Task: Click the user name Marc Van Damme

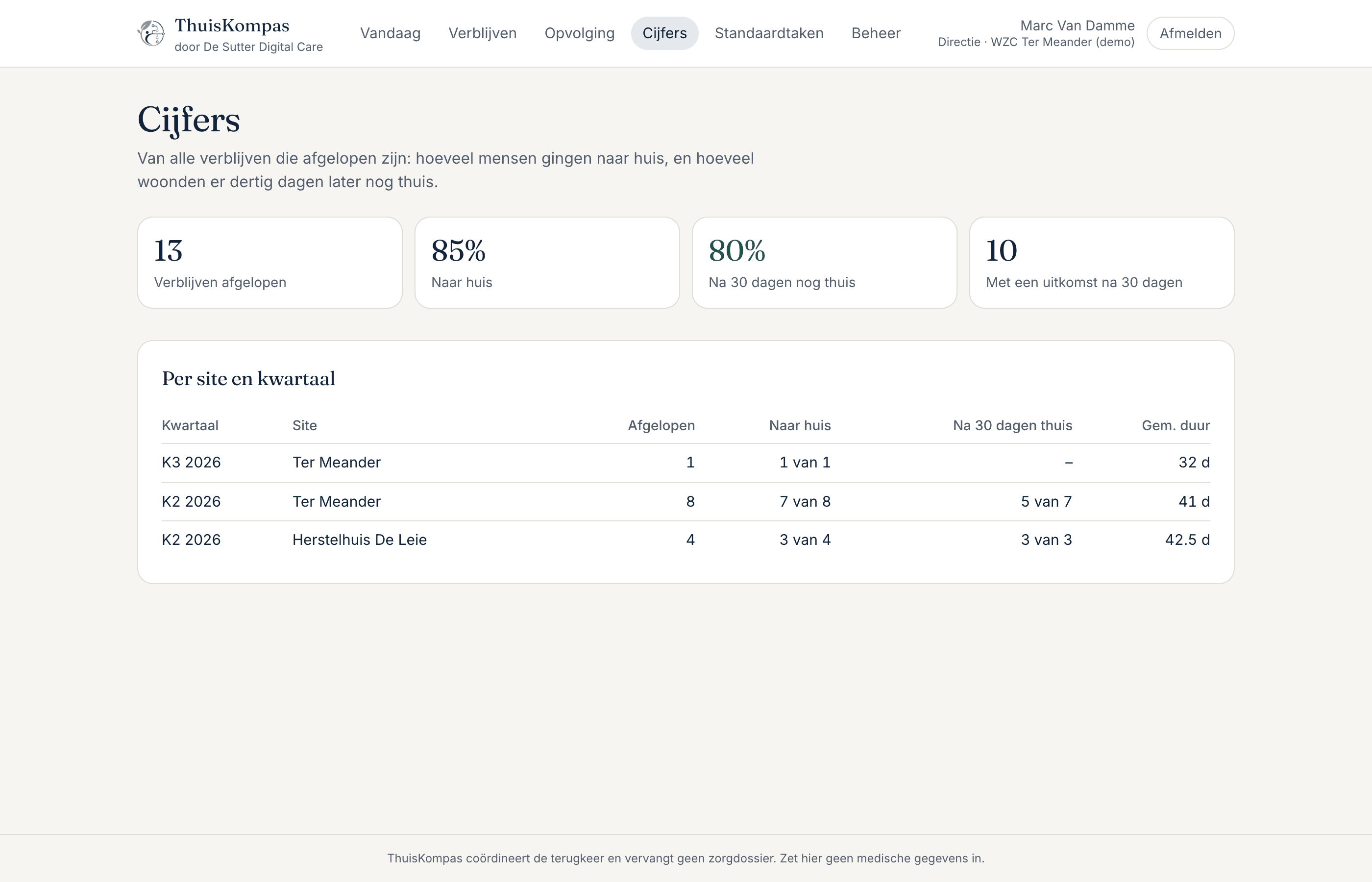Action: (1077, 26)
